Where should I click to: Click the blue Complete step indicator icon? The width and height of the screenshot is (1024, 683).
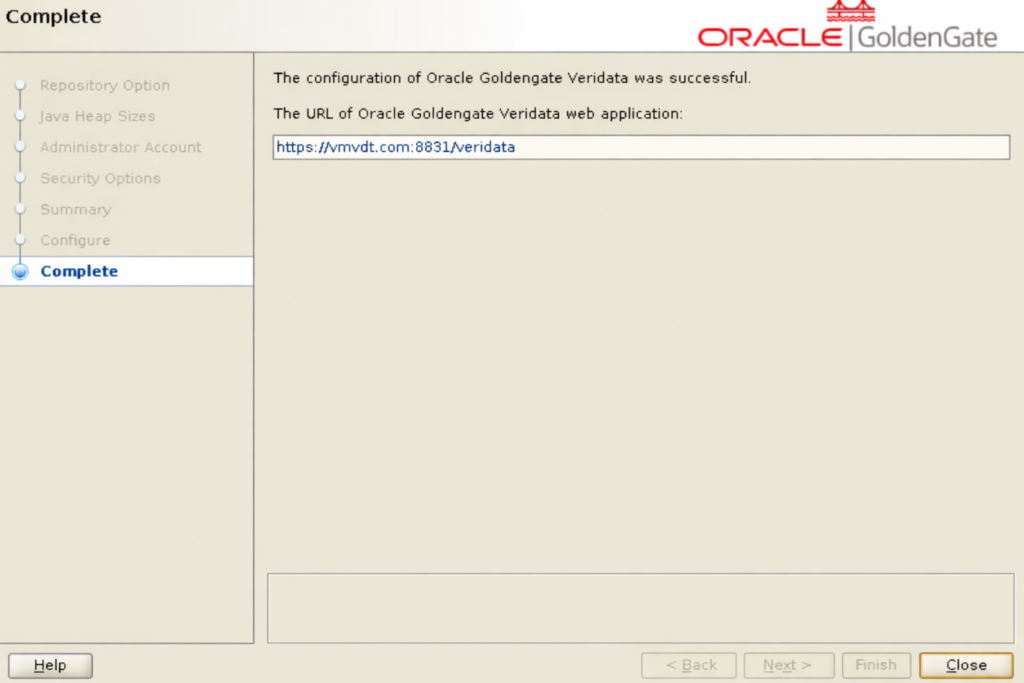[x=20, y=272]
